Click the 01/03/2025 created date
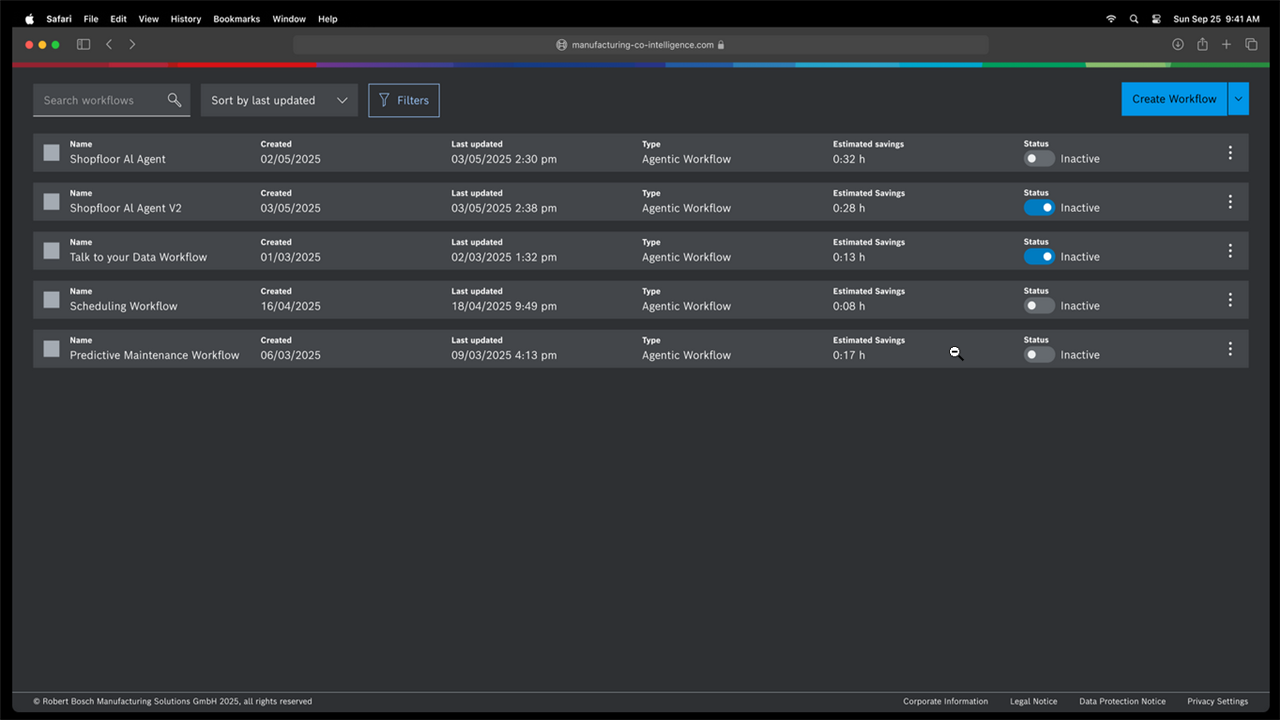This screenshot has height=720, width=1280. pos(291,257)
